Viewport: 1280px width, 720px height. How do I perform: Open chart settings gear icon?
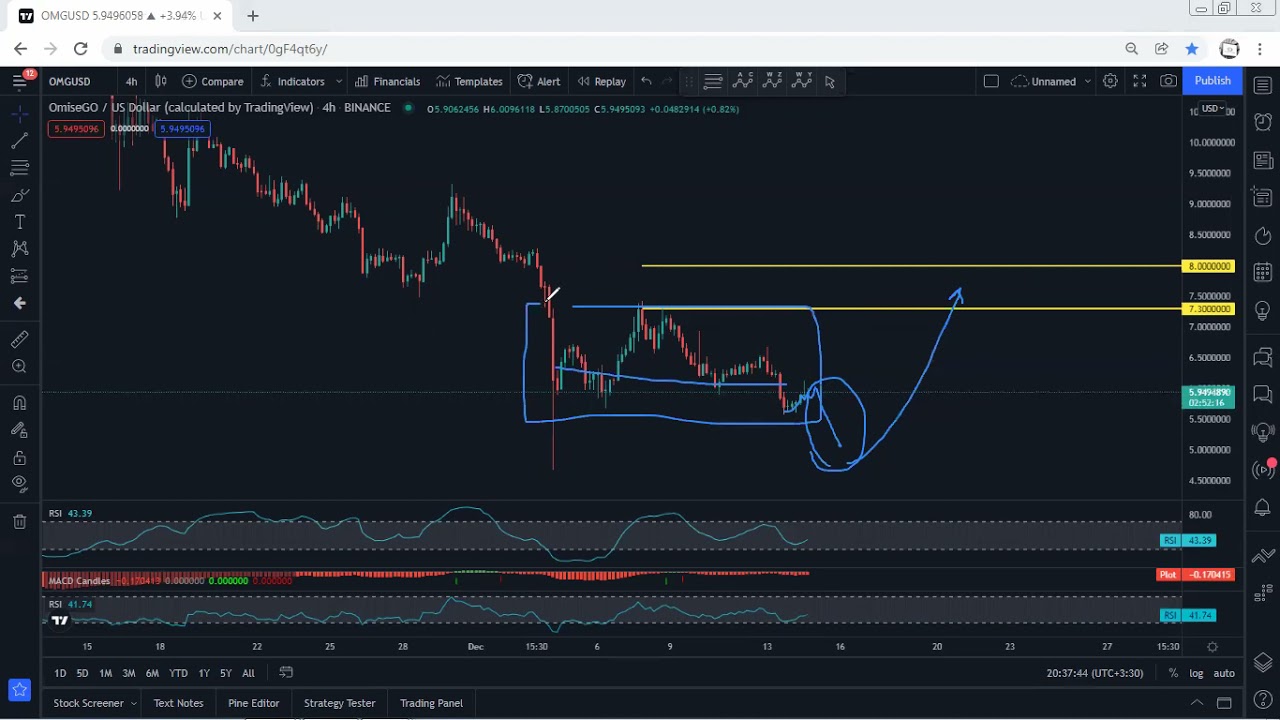[x=1110, y=81]
